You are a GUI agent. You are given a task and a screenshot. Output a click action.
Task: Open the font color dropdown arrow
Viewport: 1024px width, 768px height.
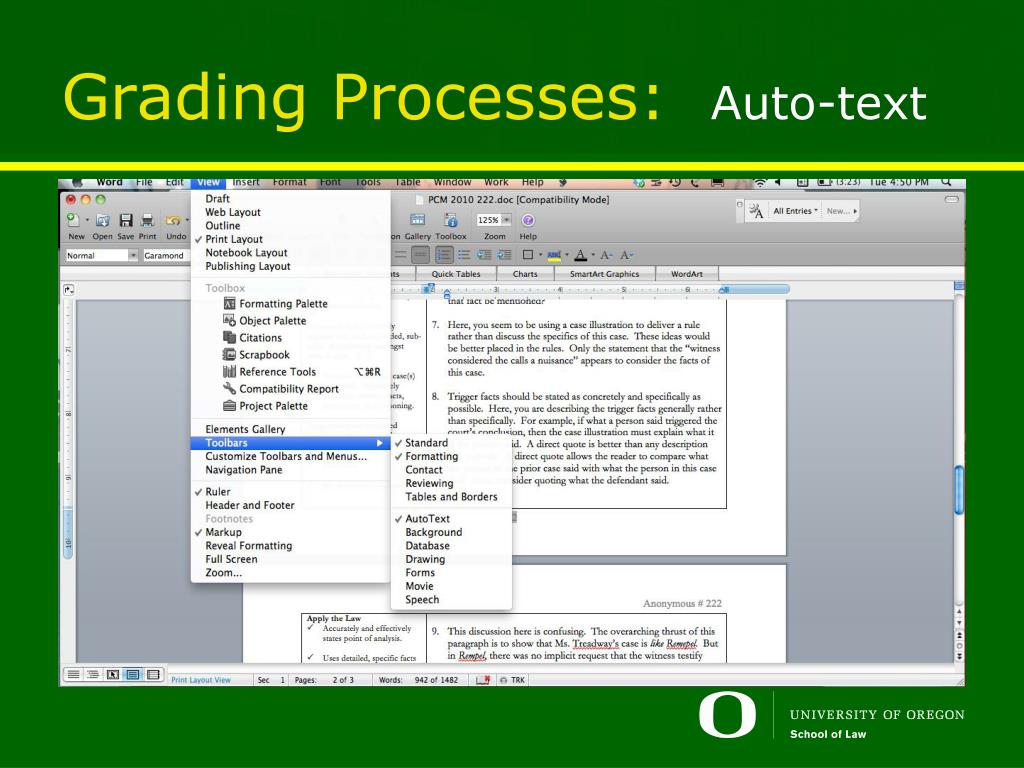(x=593, y=255)
